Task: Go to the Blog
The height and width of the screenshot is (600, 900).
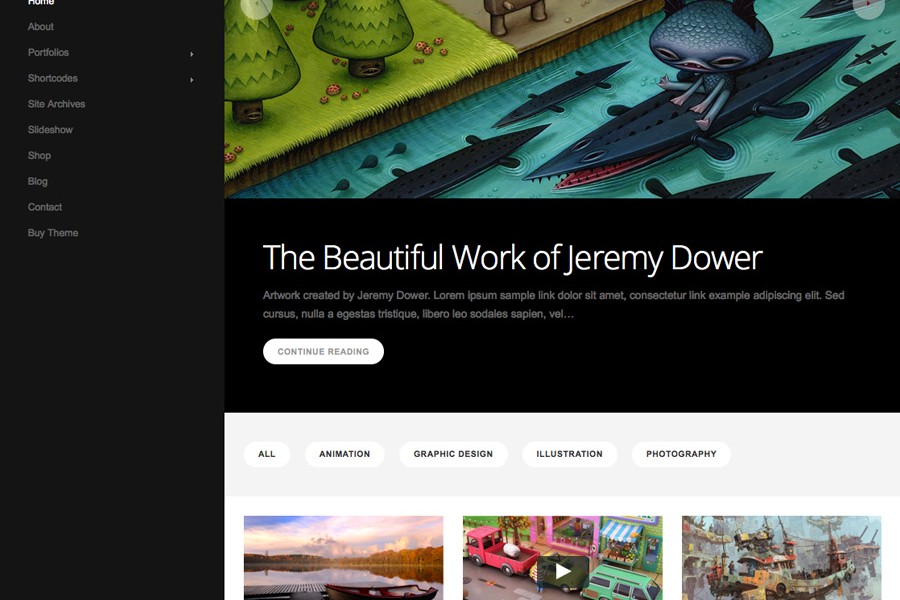Action: 37,181
